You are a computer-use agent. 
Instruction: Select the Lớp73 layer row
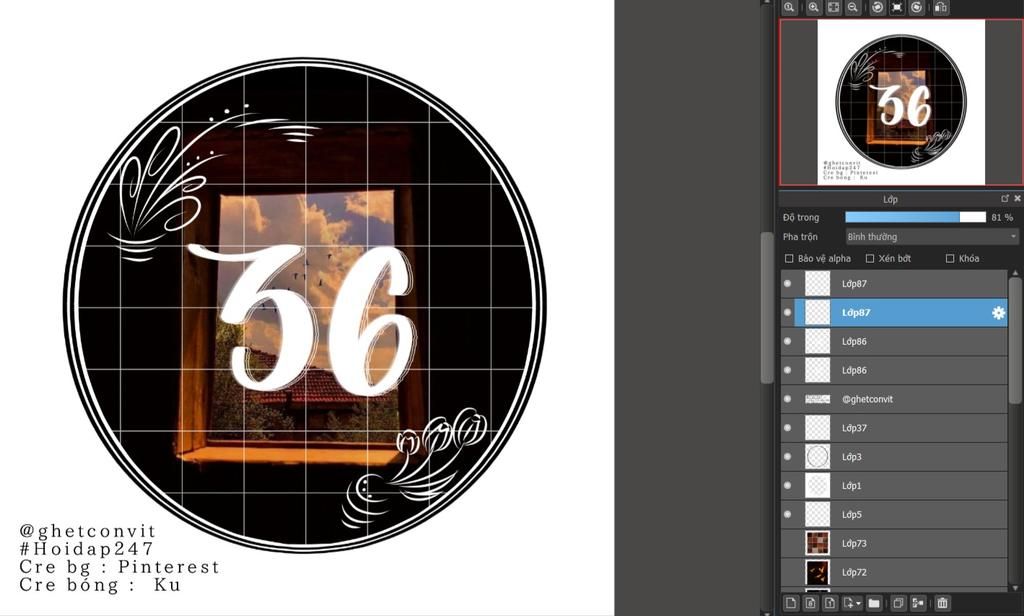[894, 543]
